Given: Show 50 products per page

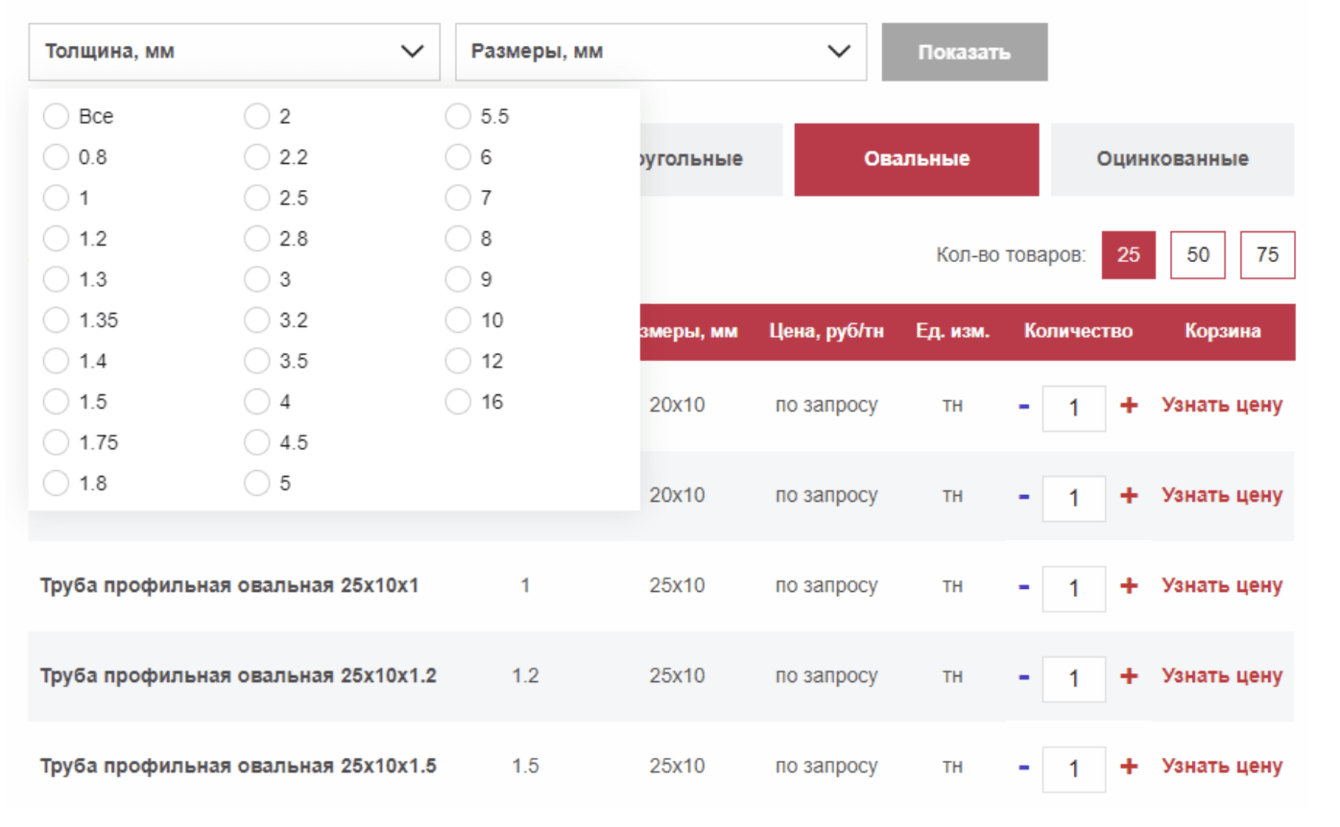Looking at the screenshot, I should [1197, 255].
